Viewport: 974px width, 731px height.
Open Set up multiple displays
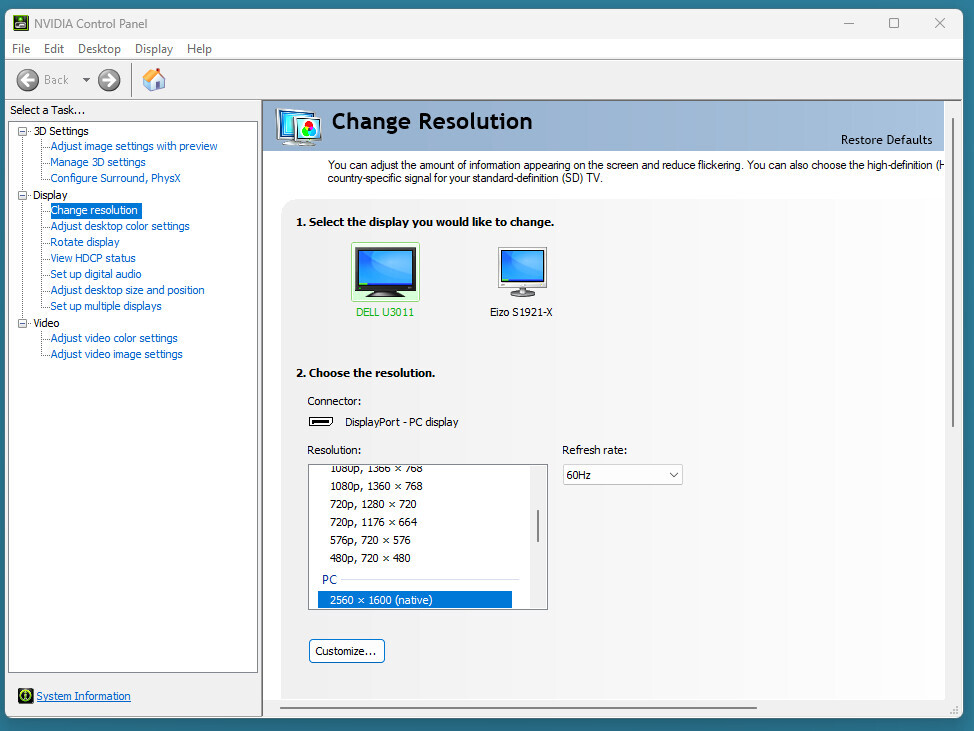(106, 306)
